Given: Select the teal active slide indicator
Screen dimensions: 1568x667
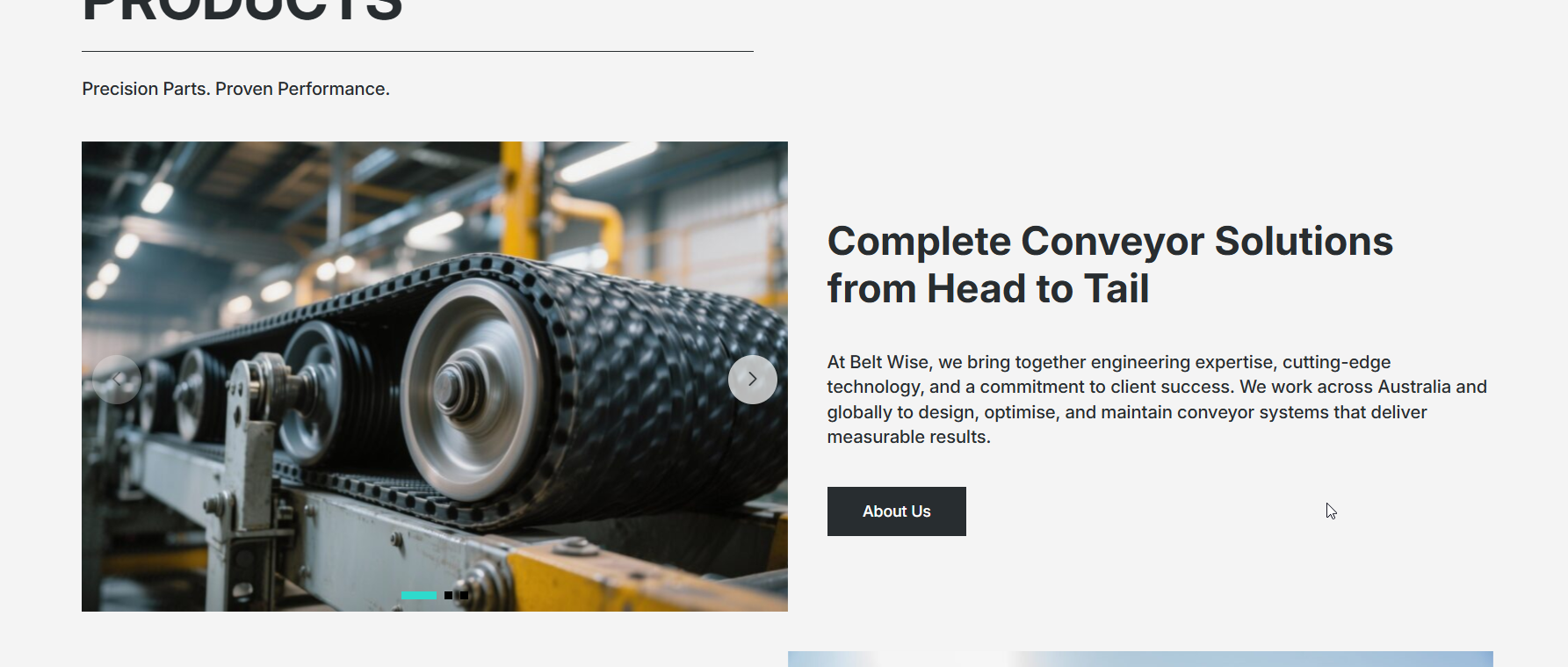Looking at the screenshot, I should [x=419, y=596].
